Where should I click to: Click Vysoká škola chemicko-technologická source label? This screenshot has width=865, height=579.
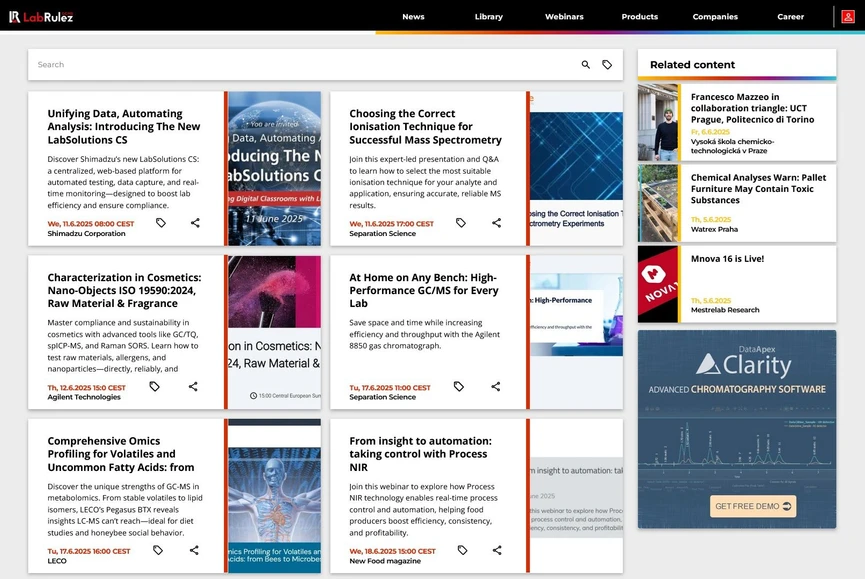(733, 146)
